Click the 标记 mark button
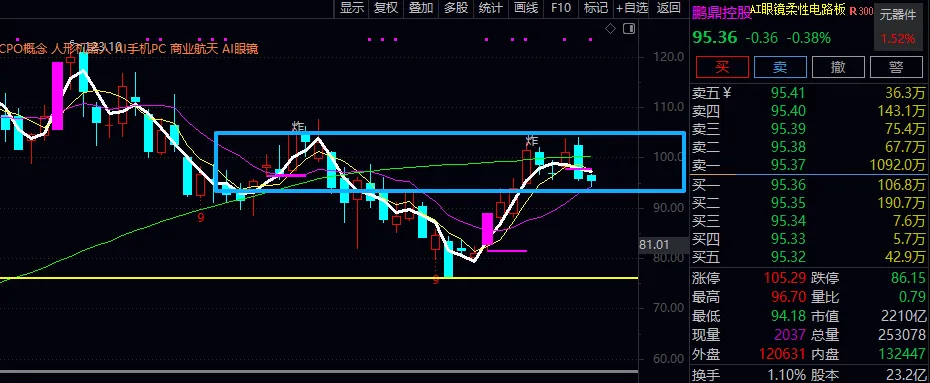This screenshot has height=383, width=930. click(595, 8)
